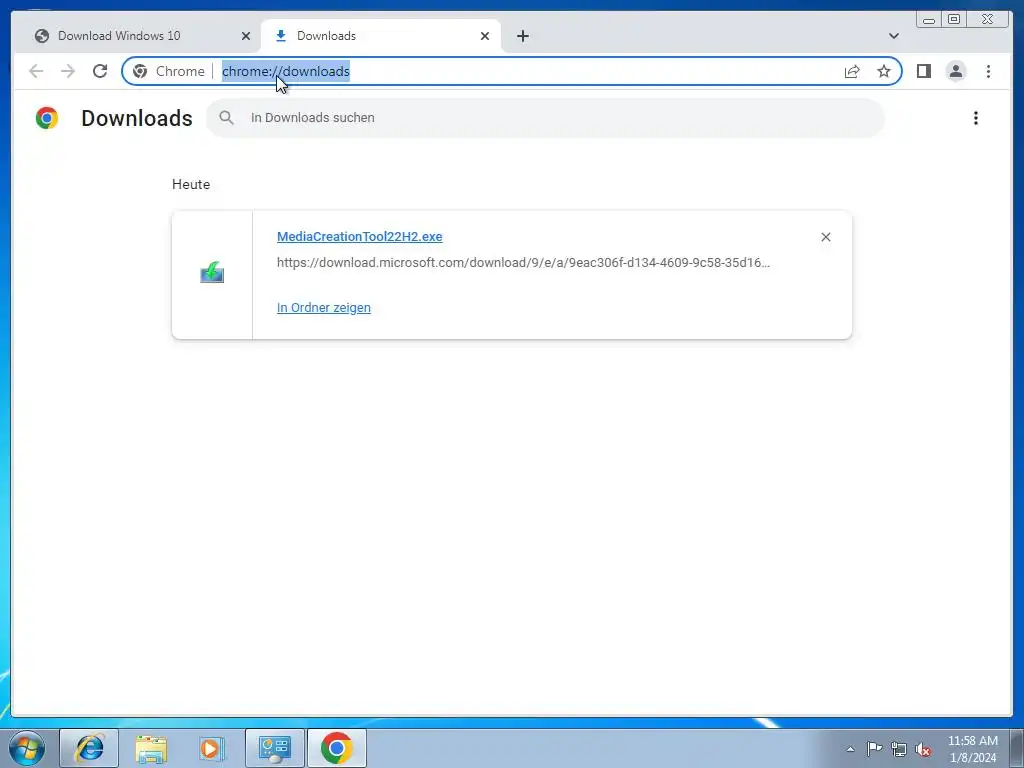
Task: Click the download.microsoft.com source URL text
Action: pos(523,263)
